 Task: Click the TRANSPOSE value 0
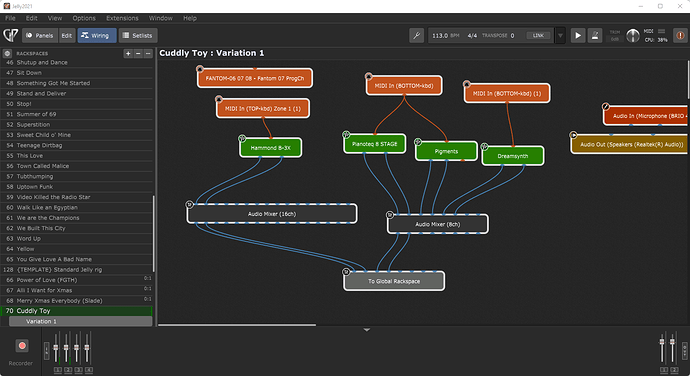click(512, 35)
